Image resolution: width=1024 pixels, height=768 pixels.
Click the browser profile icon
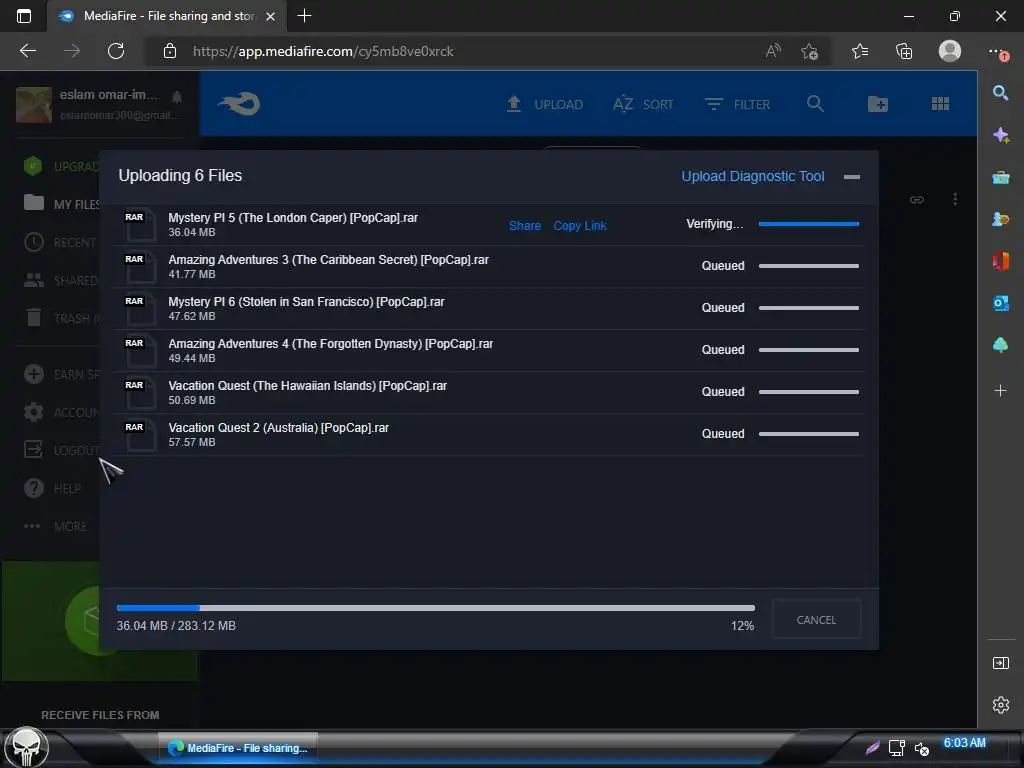[950, 50]
